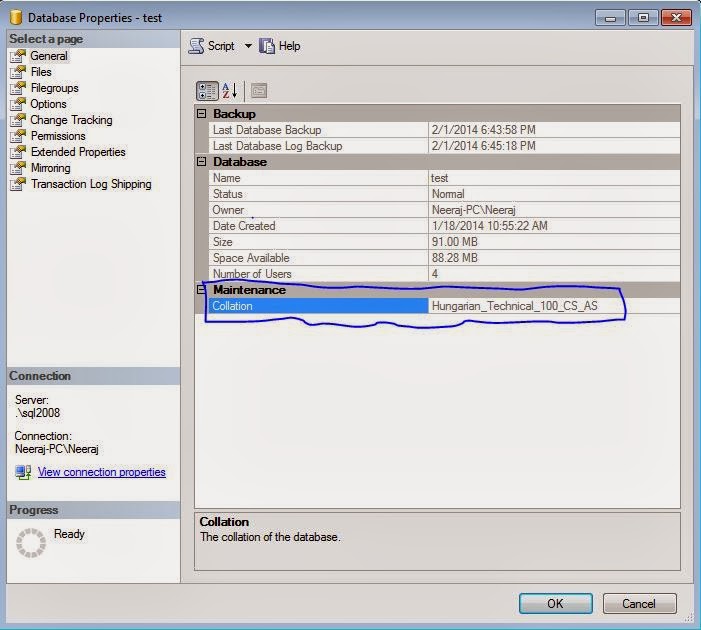Click the database cylinder icon in title bar
This screenshot has width=701, height=630.
16,17
